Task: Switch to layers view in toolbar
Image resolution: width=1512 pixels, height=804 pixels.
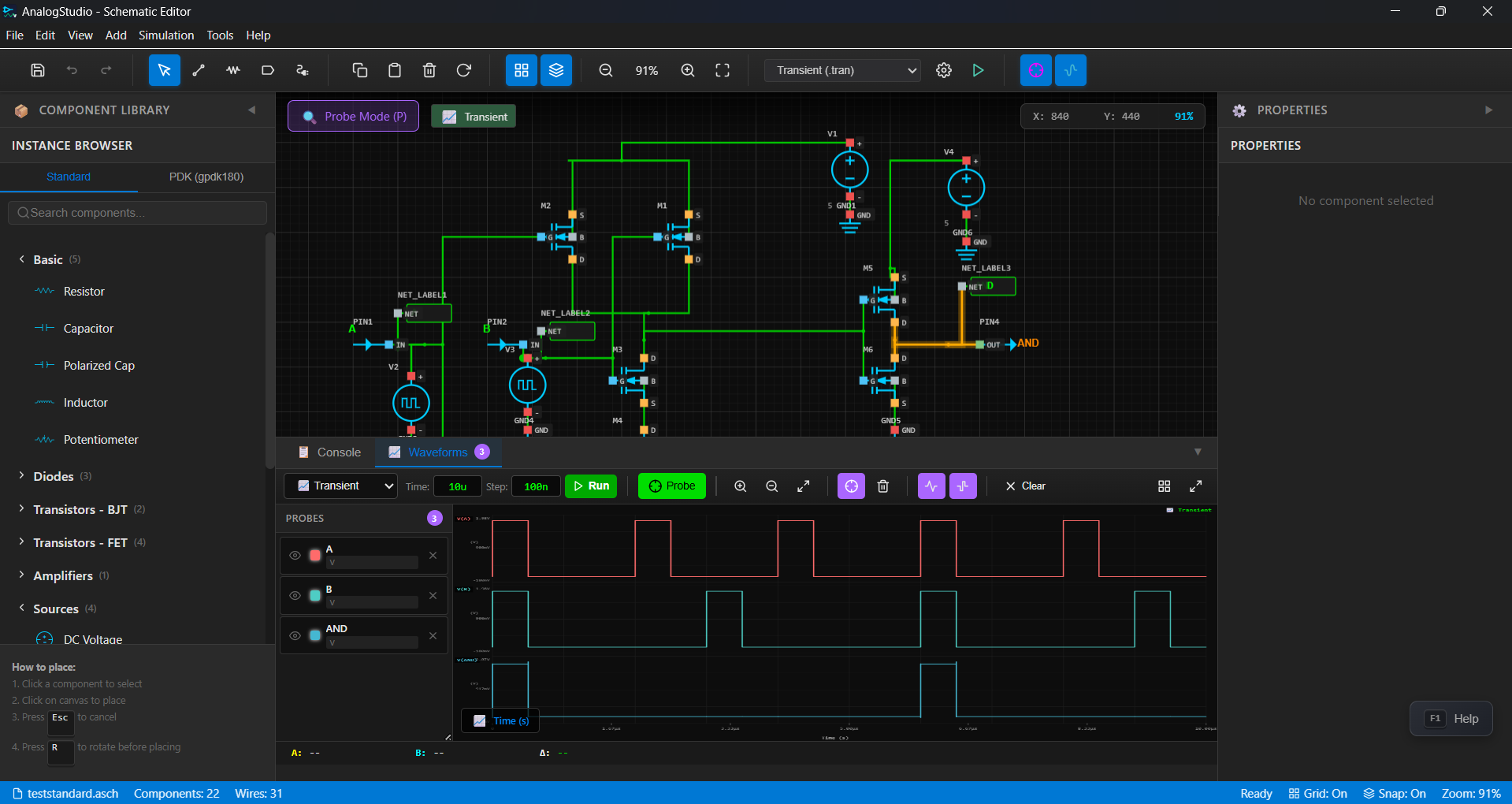Action: coord(555,70)
